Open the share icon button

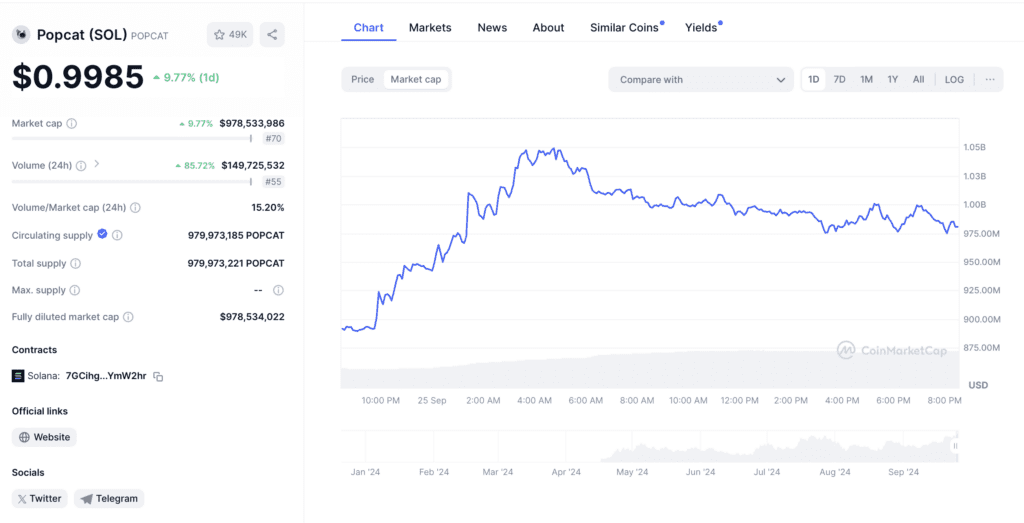coord(272,35)
